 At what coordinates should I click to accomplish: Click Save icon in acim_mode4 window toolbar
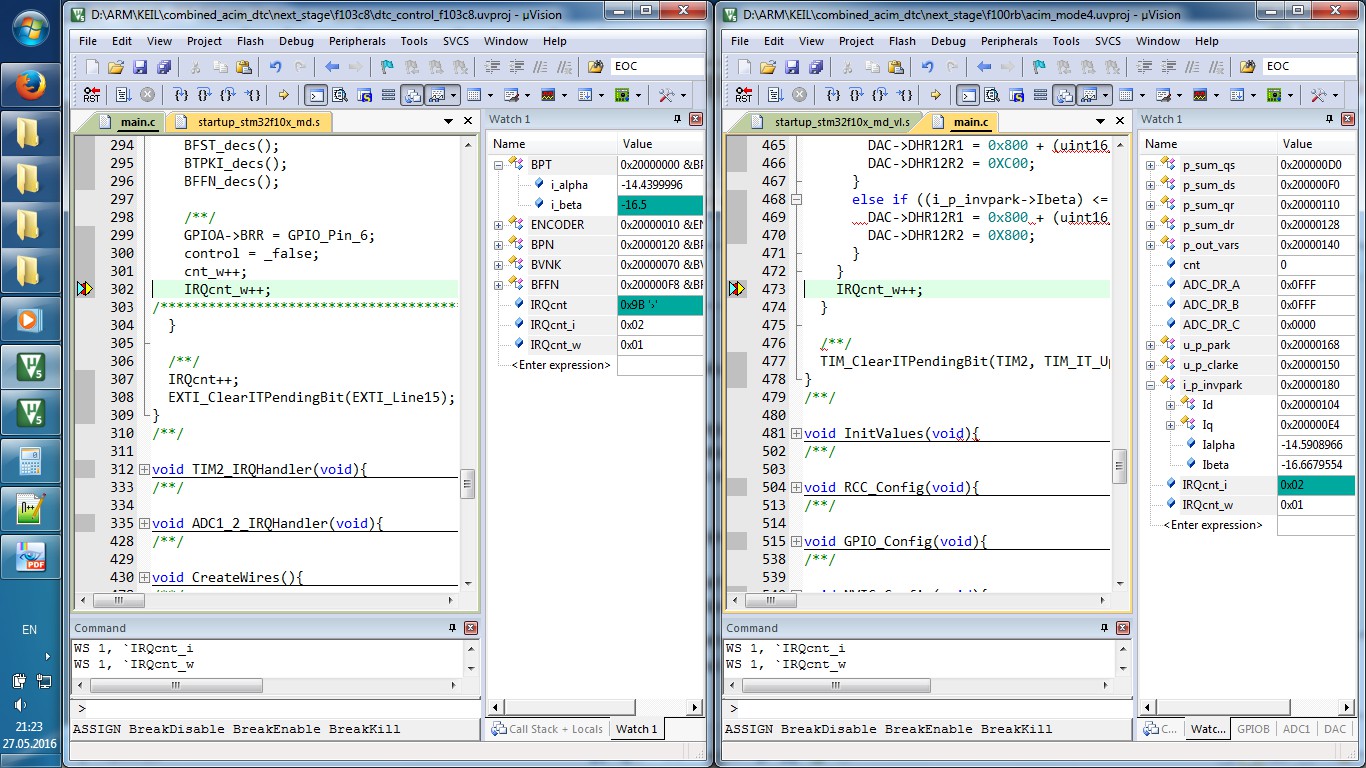coord(791,67)
